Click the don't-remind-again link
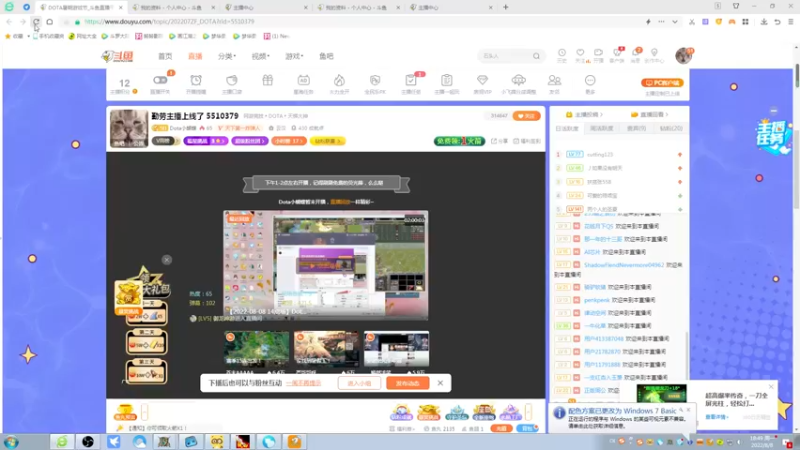The width and height of the screenshot is (800, 450). pyautogui.click(x=304, y=383)
